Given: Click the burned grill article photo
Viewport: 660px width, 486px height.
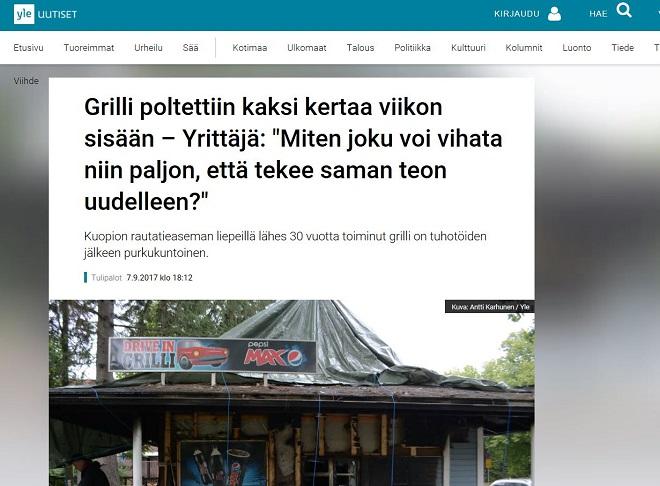Looking at the screenshot, I should click(292, 393).
